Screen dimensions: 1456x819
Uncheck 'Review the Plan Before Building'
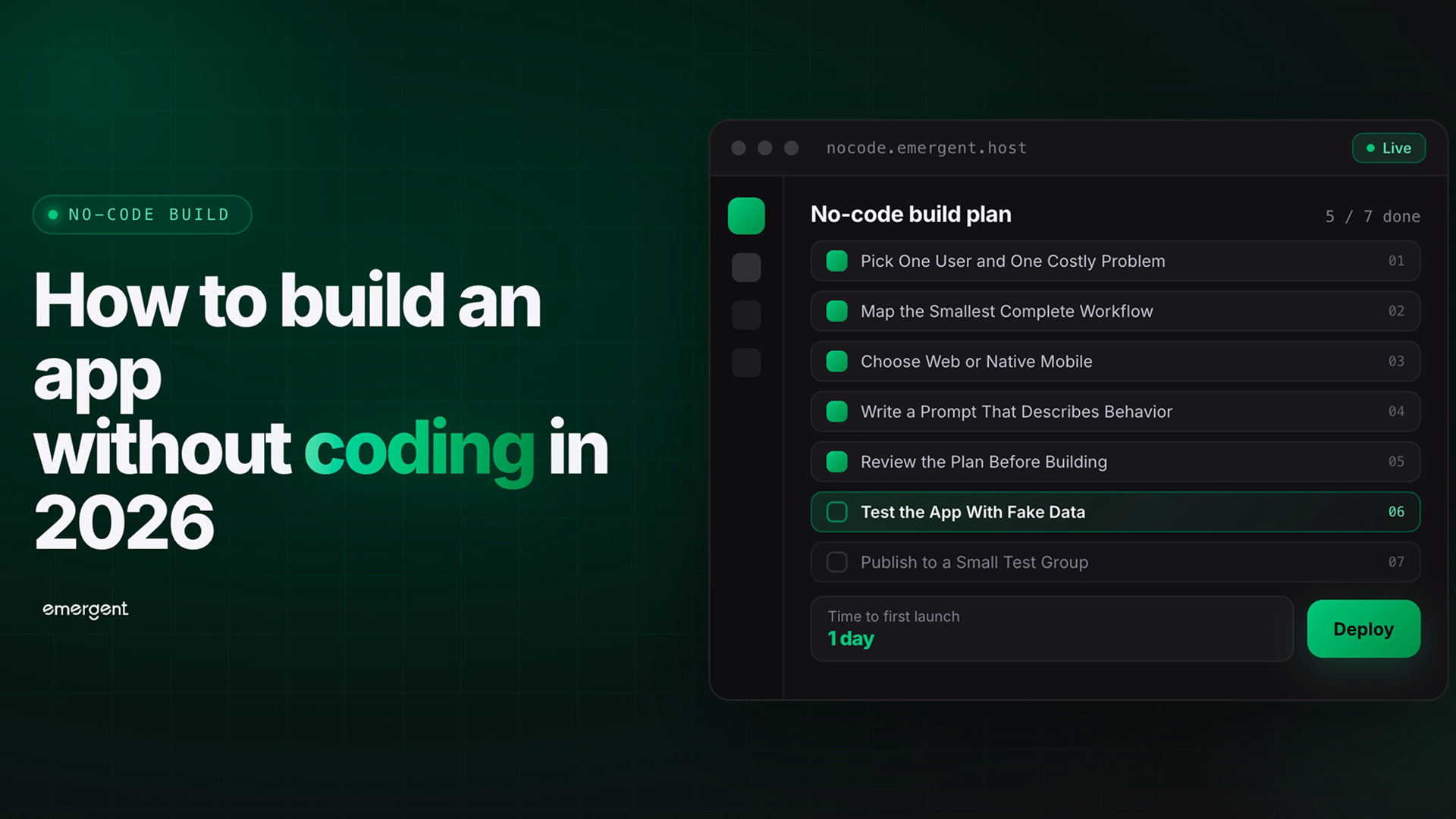836,462
